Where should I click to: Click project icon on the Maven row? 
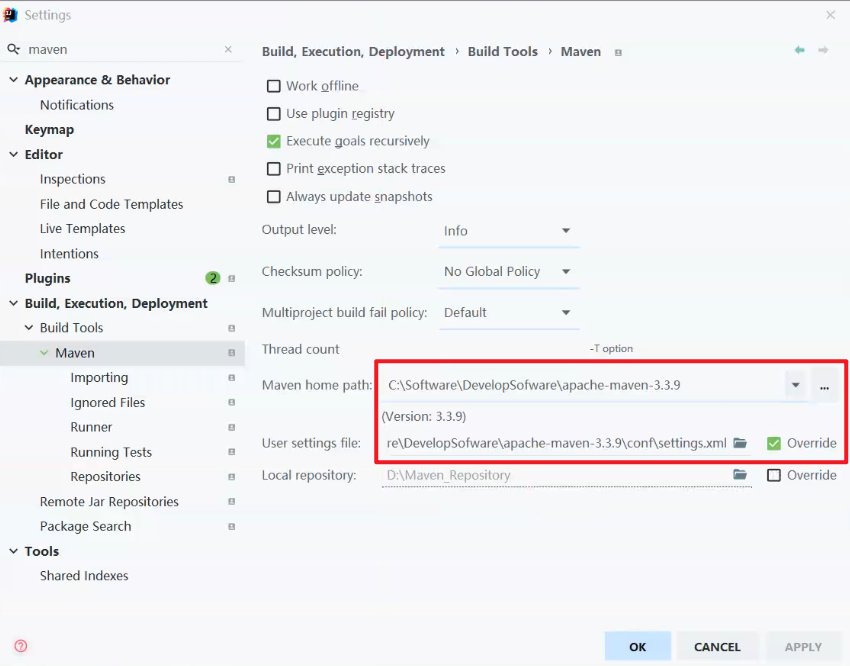pos(231,353)
